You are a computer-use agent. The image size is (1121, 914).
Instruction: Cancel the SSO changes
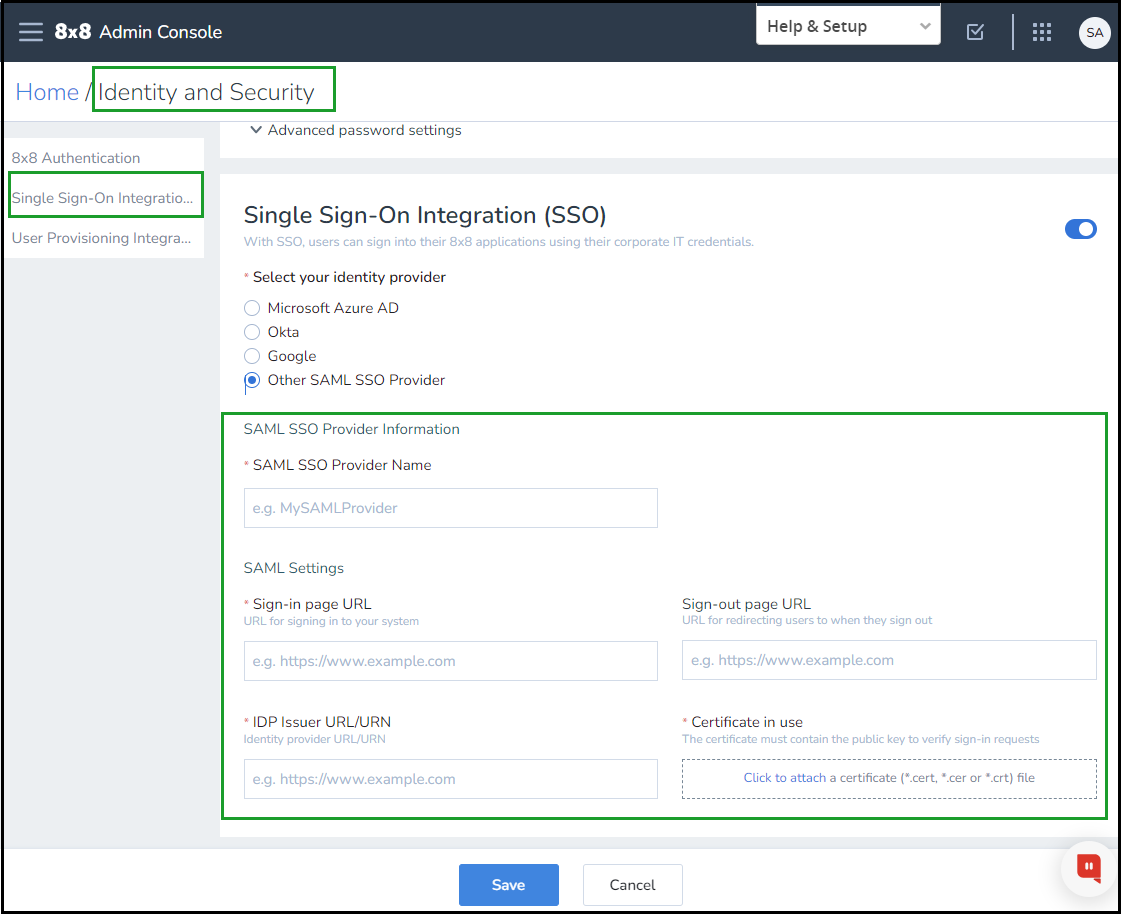coord(632,885)
